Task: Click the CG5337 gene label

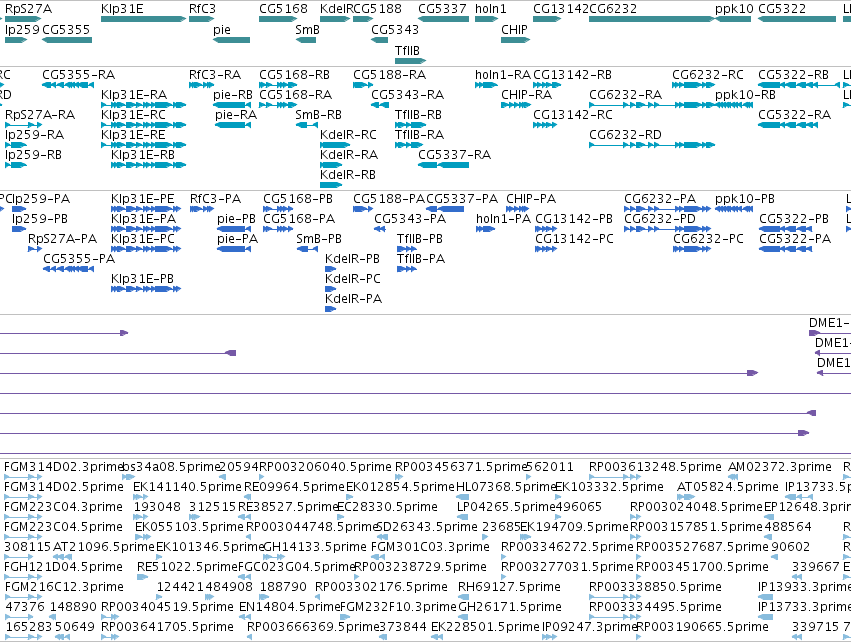Action: (x=442, y=9)
